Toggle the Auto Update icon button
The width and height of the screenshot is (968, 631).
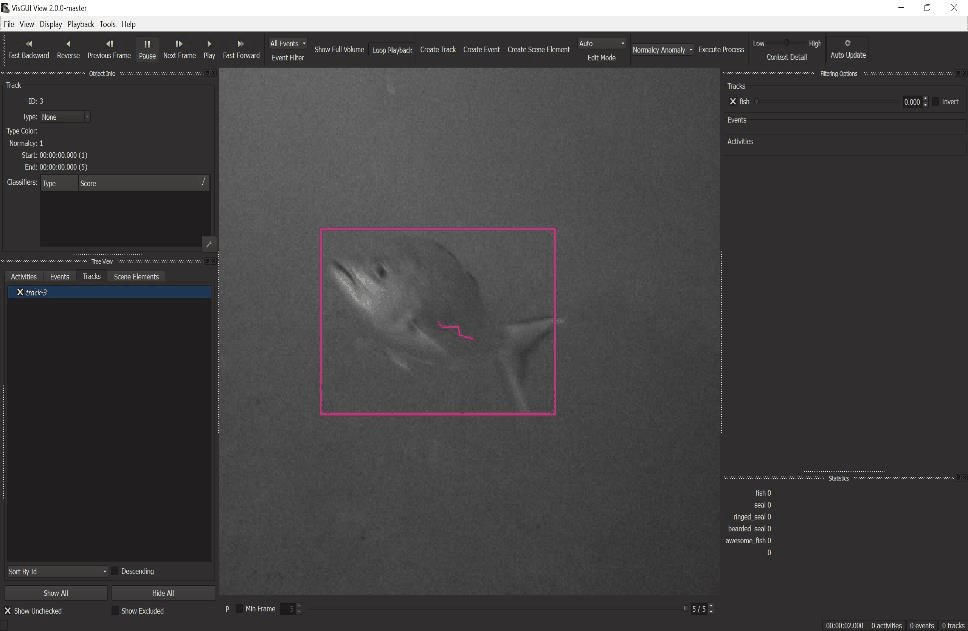848,49
